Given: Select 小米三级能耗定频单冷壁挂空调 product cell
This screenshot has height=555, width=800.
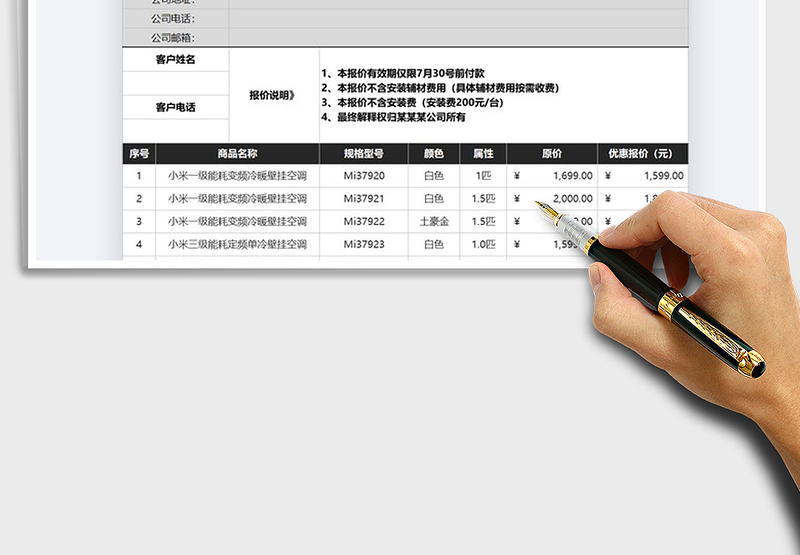Looking at the screenshot, I should pyautogui.click(x=237, y=244).
